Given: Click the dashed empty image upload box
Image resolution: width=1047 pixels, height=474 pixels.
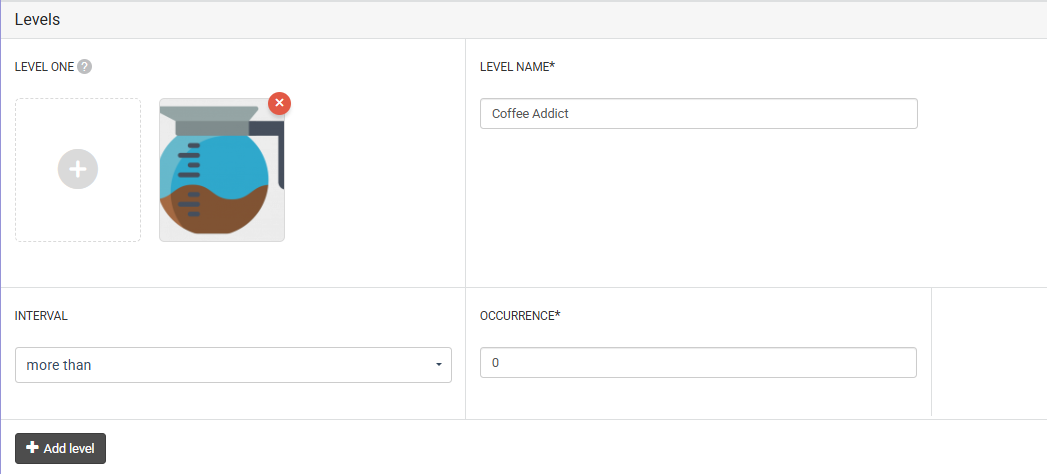Looking at the screenshot, I should click(x=78, y=170).
